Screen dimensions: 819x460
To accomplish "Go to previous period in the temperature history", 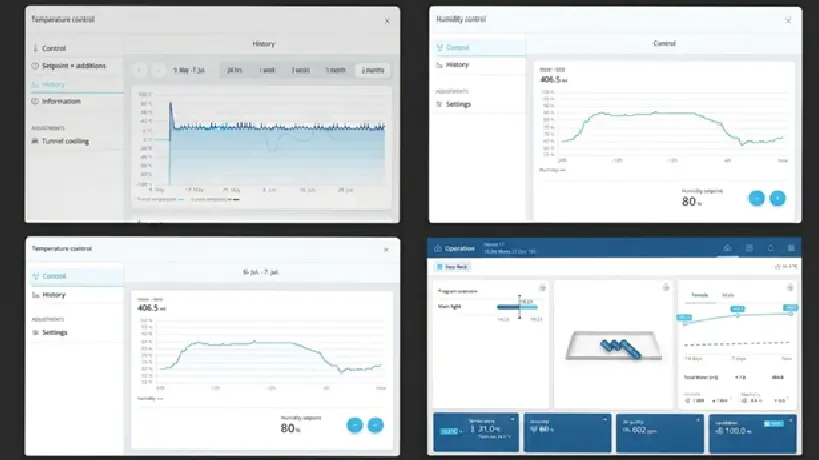I will [139, 70].
